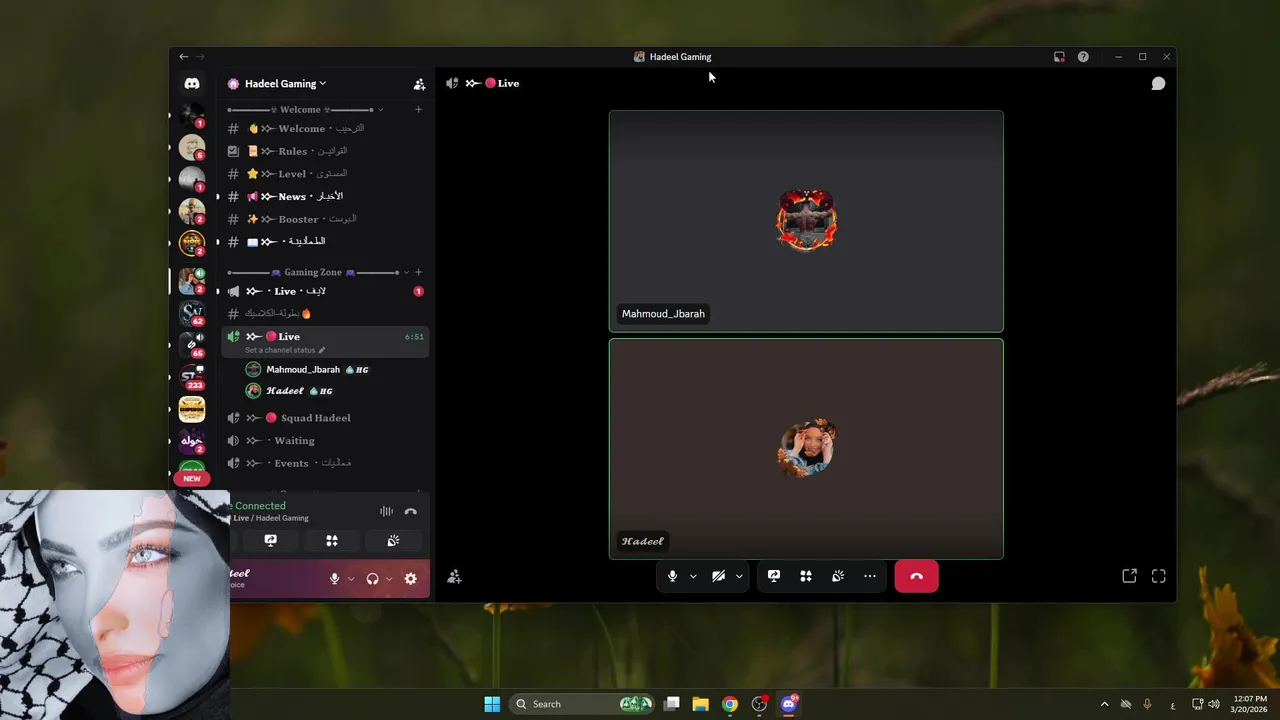Join the Waiting voice channel
The width and height of the screenshot is (1280, 720).
(325, 441)
